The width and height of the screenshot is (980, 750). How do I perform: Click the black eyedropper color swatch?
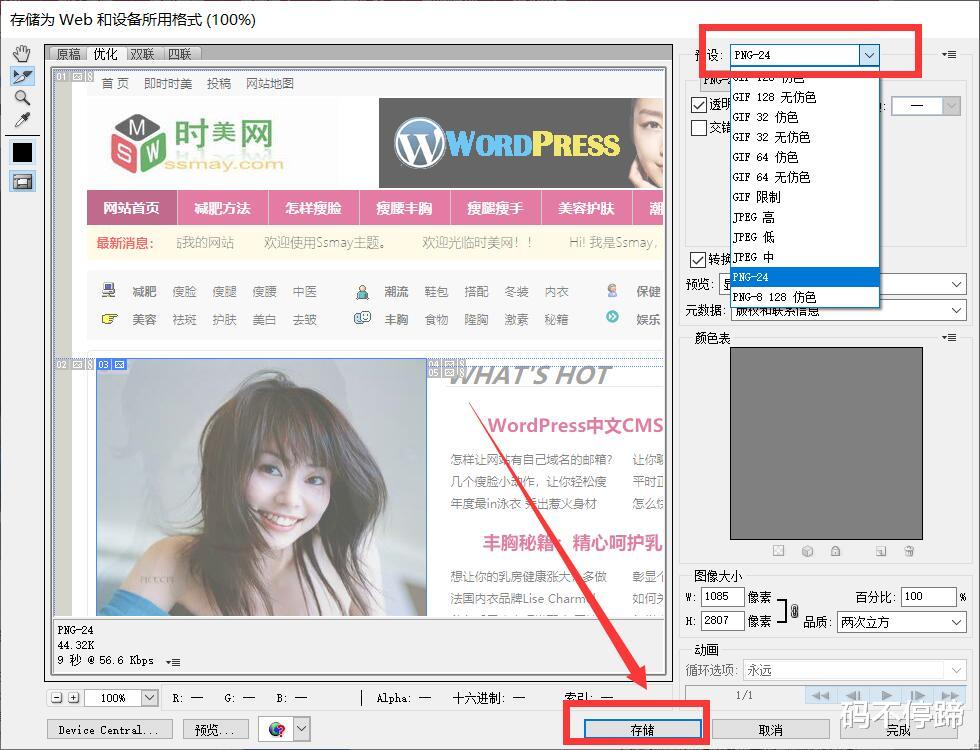pos(22,153)
